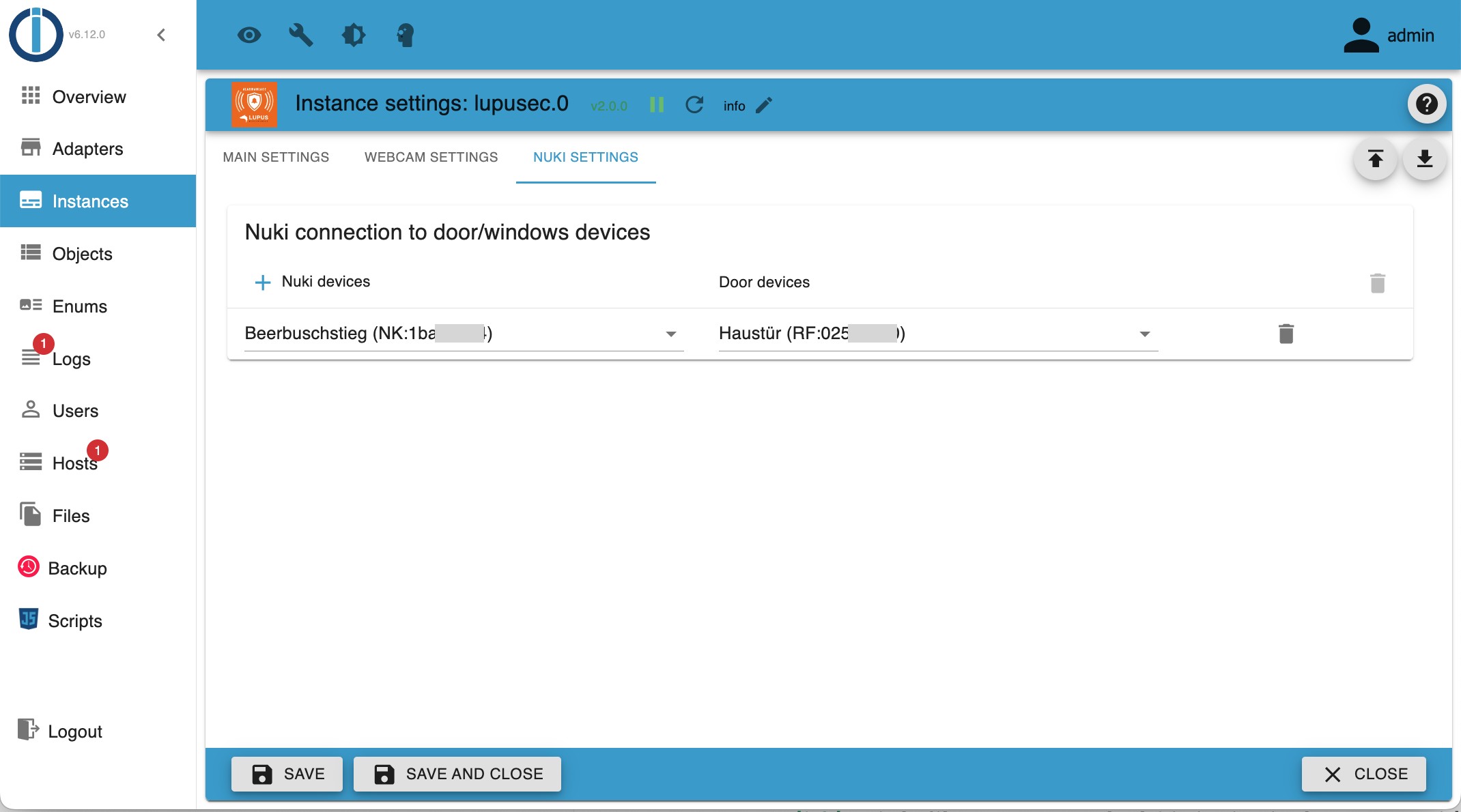Viewport: 1461px width, 812px height.
Task: Click the lupusec adapter instance icon
Action: pyautogui.click(x=256, y=104)
